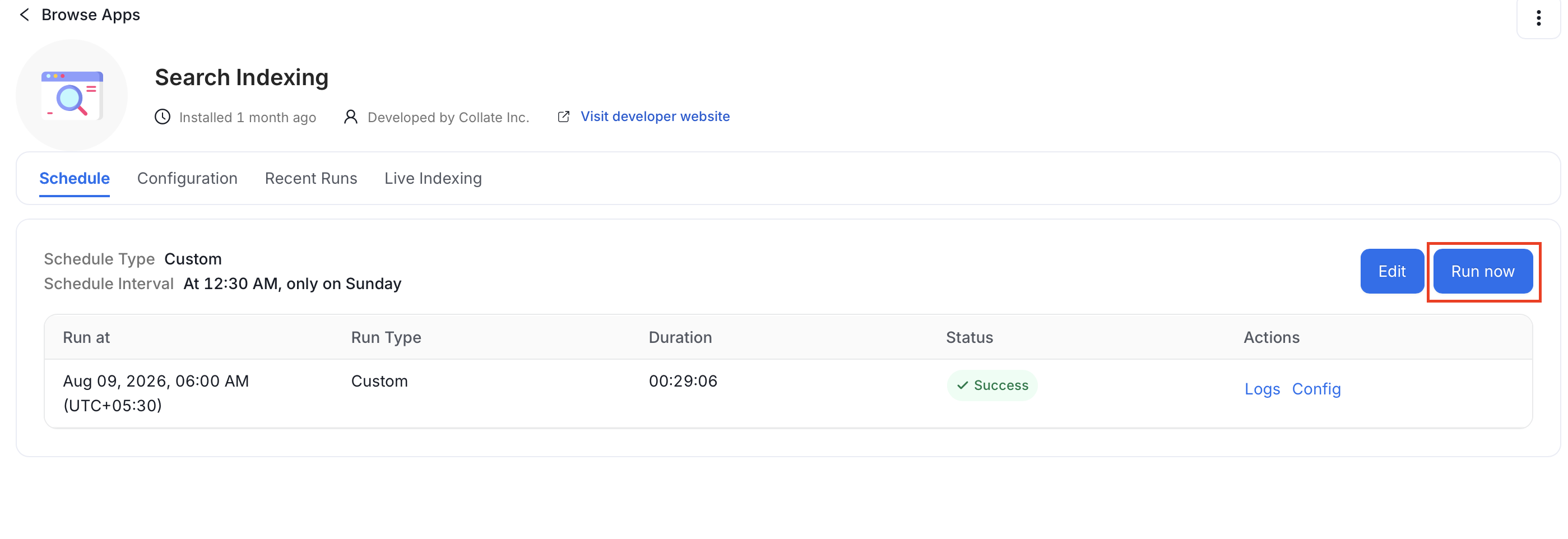The height and width of the screenshot is (539, 1568).
Task: Click the external link icon
Action: (x=564, y=117)
